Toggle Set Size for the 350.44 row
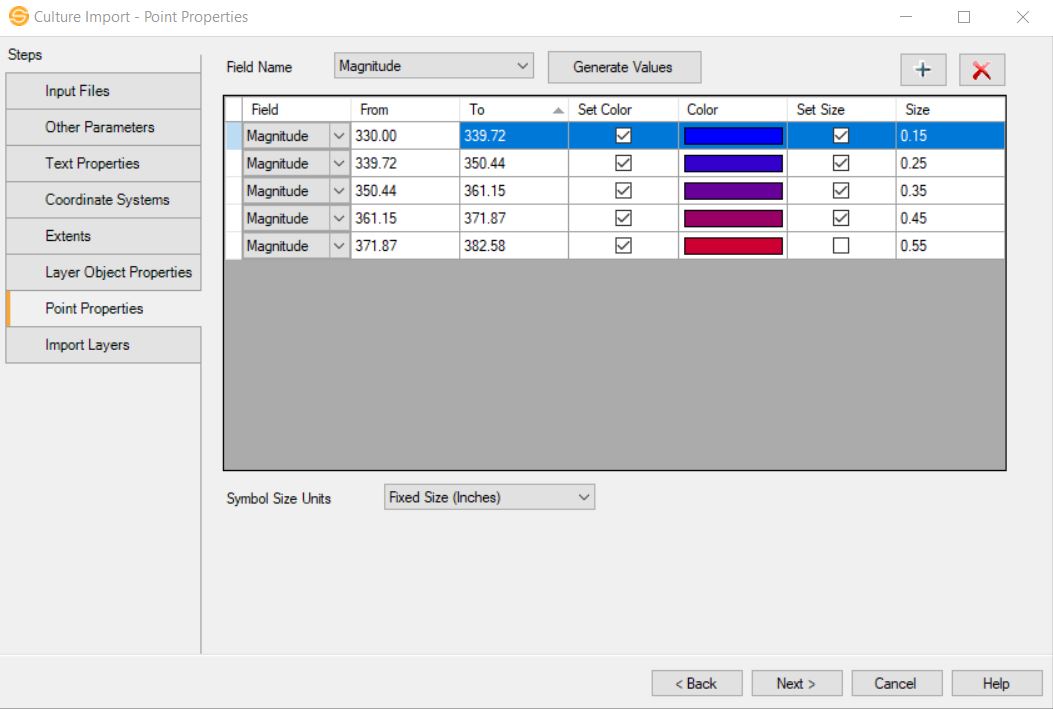 (841, 191)
